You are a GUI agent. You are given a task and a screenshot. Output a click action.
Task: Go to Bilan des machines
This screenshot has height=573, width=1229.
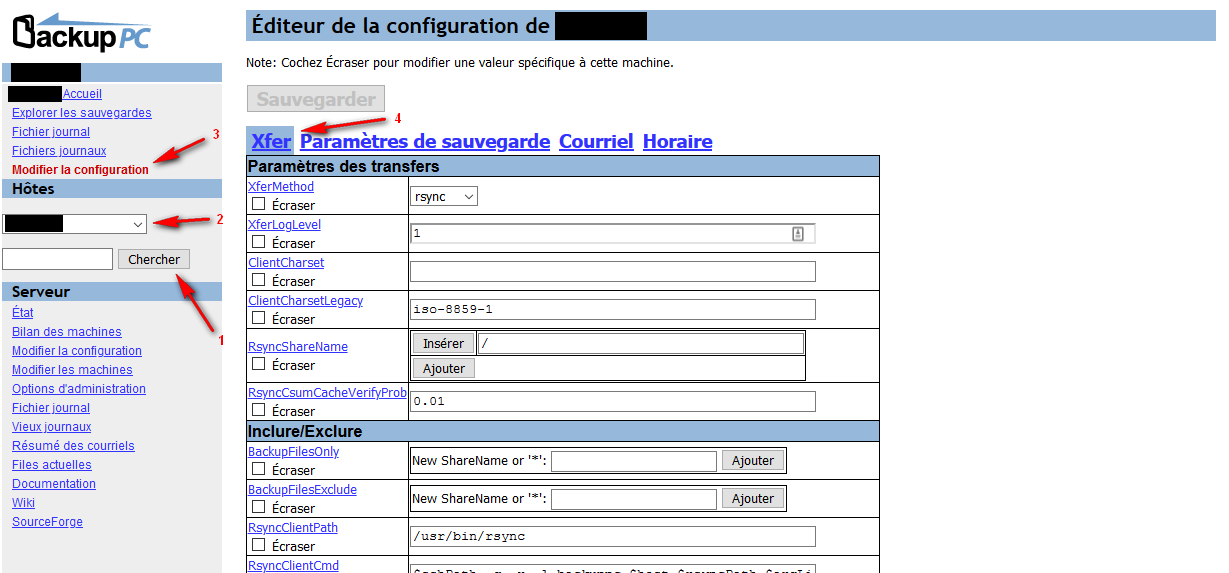click(67, 332)
